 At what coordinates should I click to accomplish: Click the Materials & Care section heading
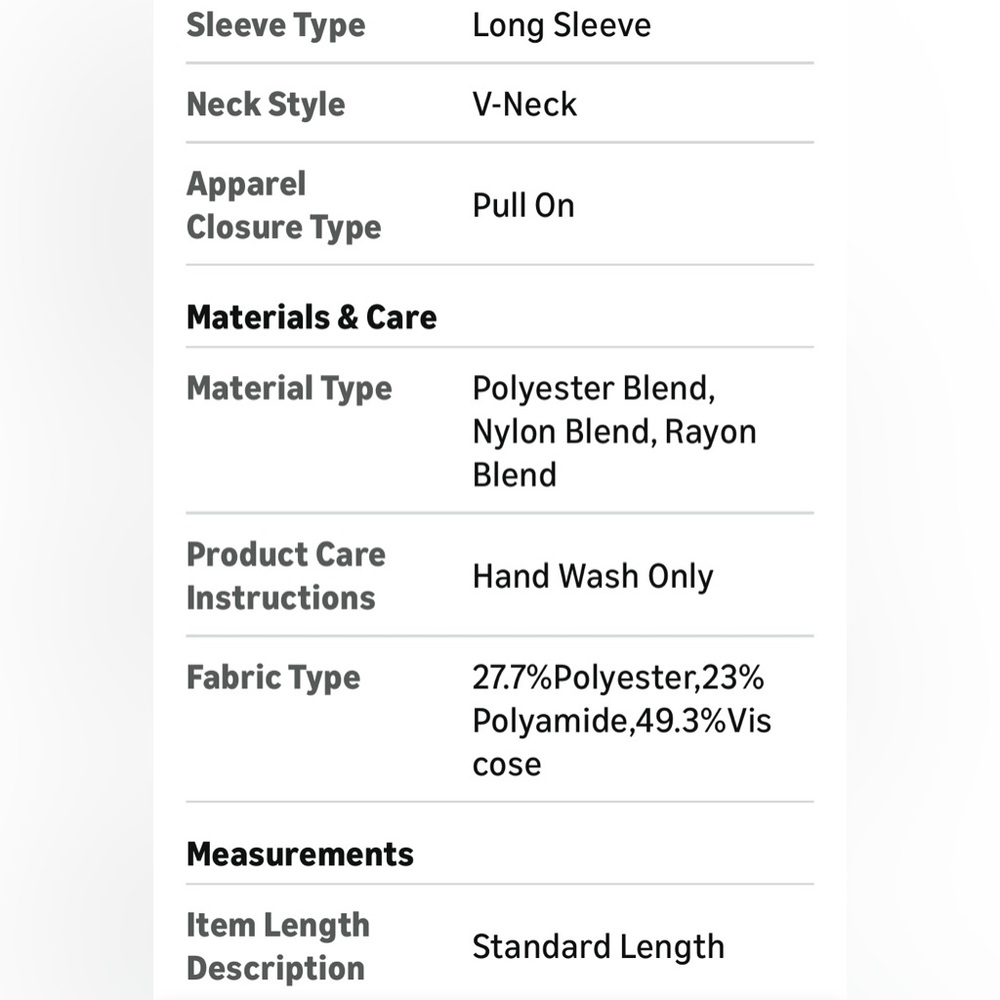pos(311,317)
